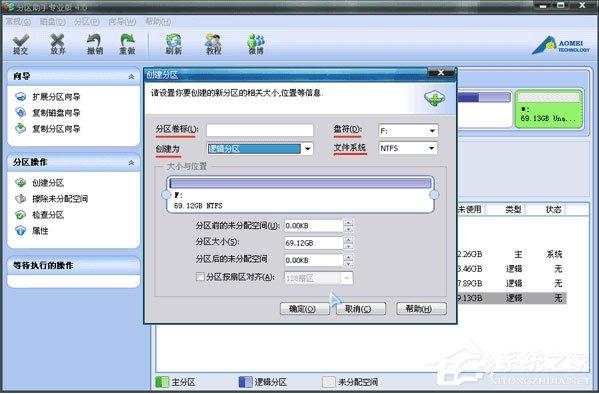The height and width of the screenshot is (394, 599).
Task: Collapse the 向导 panel chevron
Action: coord(131,77)
